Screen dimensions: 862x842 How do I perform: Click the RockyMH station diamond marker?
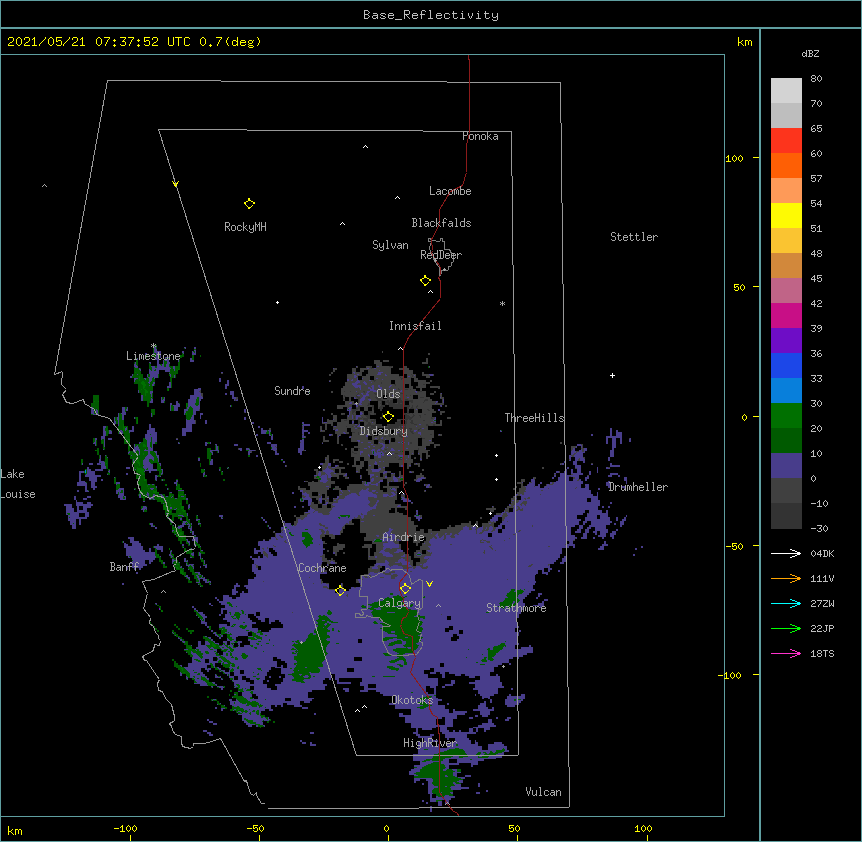click(x=249, y=204)
